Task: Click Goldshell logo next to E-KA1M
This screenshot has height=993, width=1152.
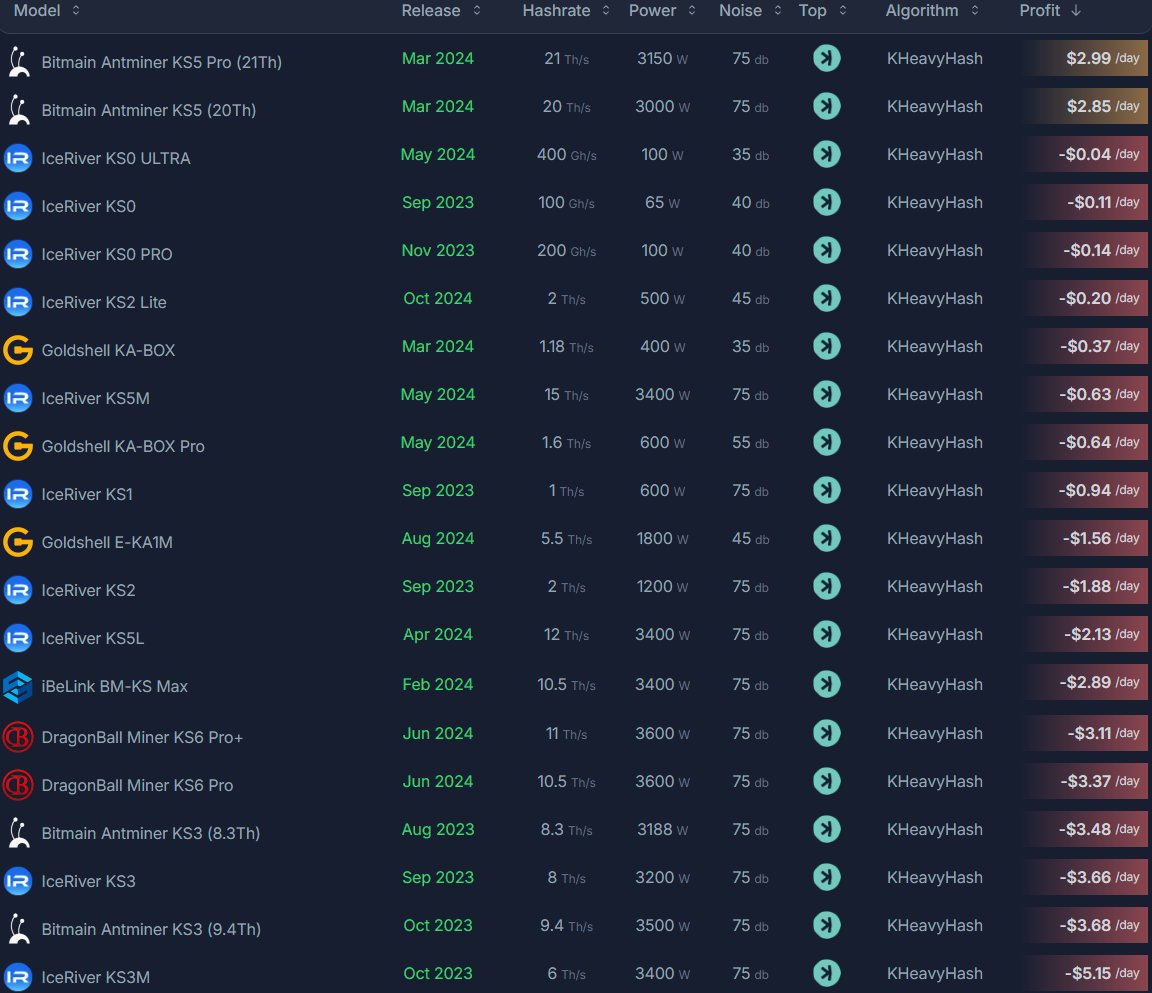Action: (18, 542)
